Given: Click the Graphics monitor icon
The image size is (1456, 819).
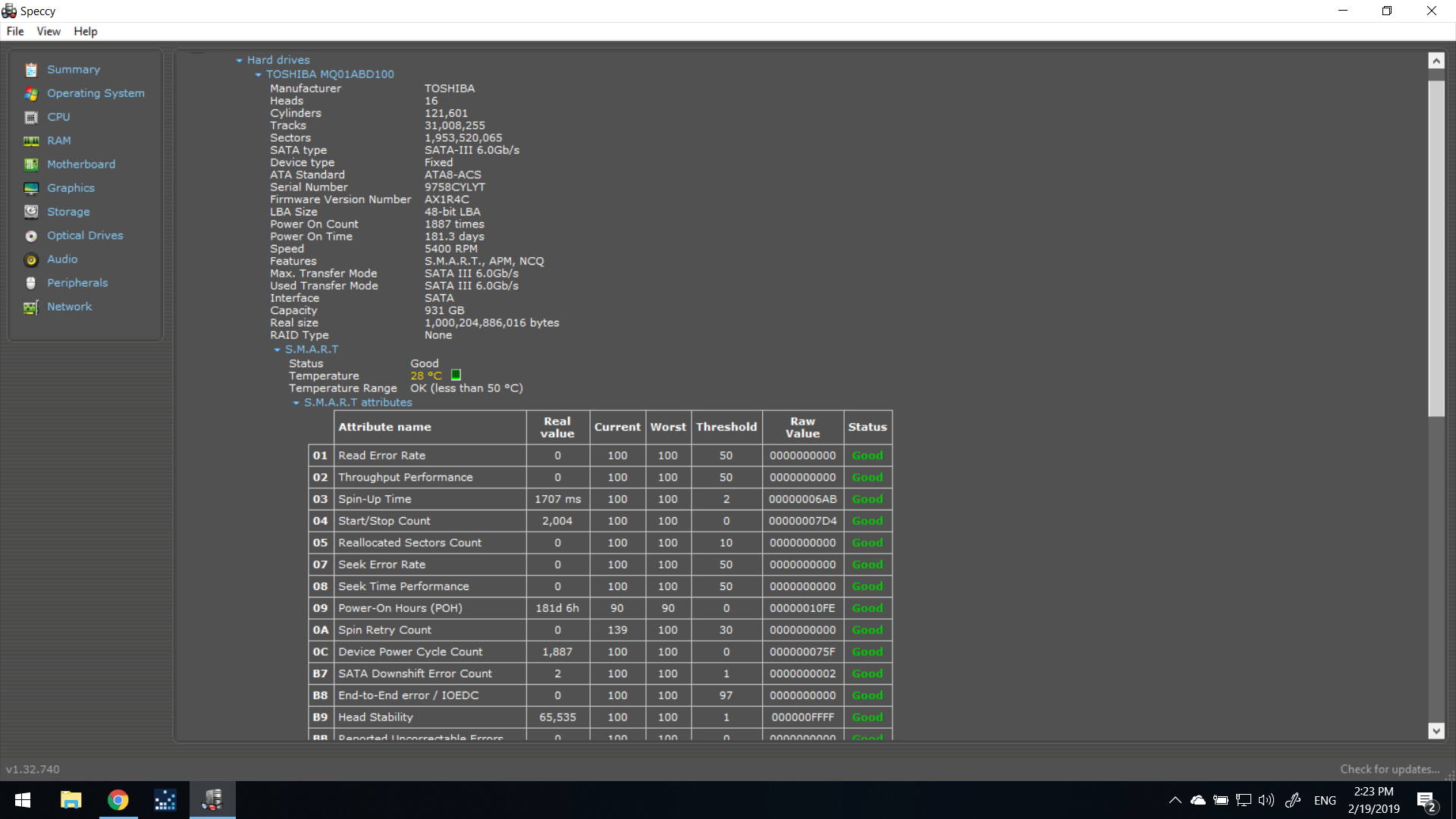Looking at the screenshot, I should [x=31, y=188].
